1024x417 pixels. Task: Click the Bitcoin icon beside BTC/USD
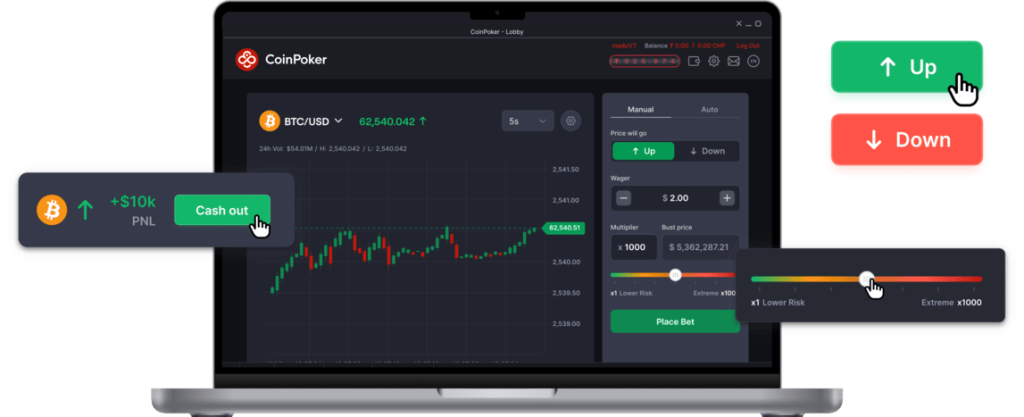tap(269, 121)
